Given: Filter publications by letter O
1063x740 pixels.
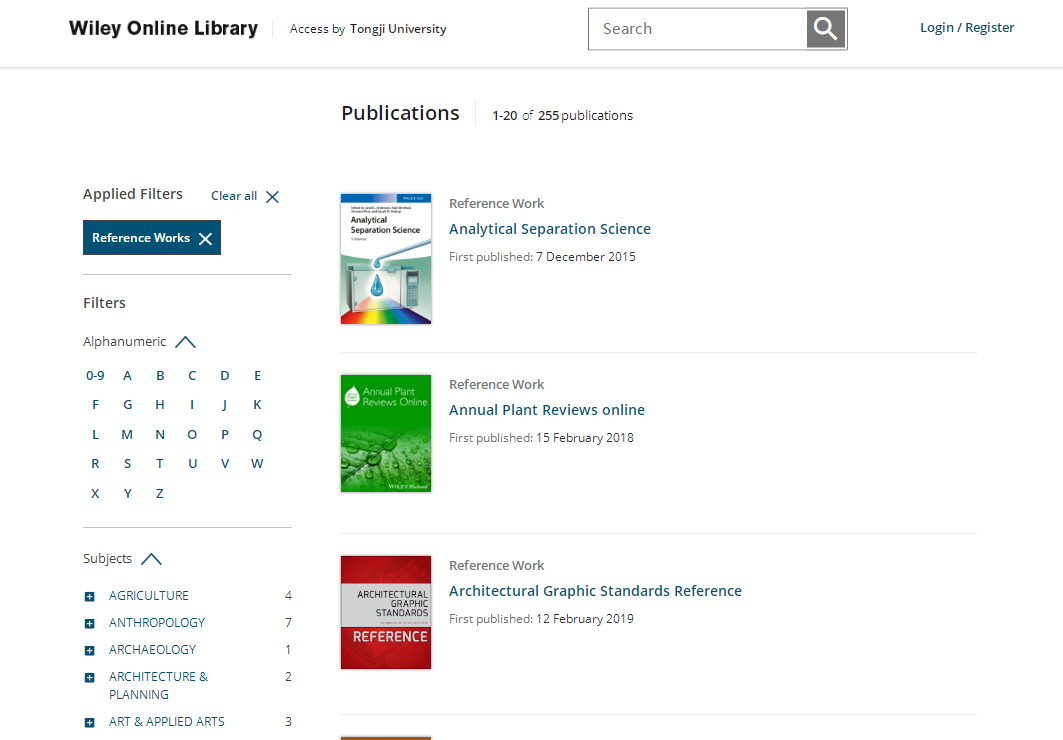Looking at the screenshot, I should click(x=193, y=434).
